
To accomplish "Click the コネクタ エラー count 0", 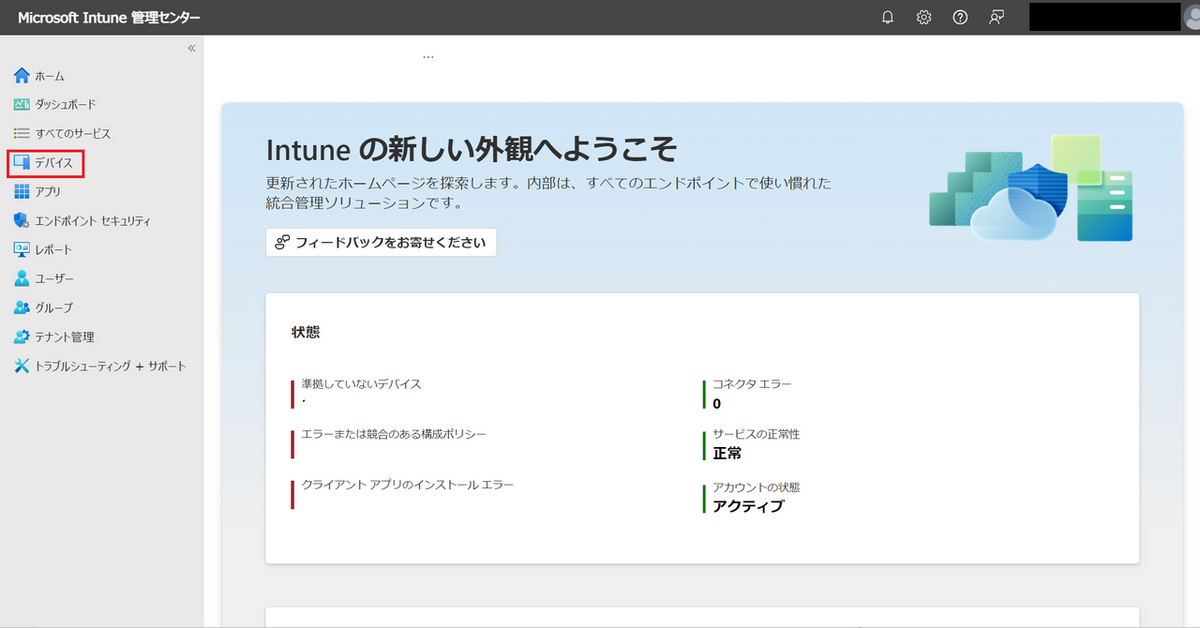I will 717,403.
